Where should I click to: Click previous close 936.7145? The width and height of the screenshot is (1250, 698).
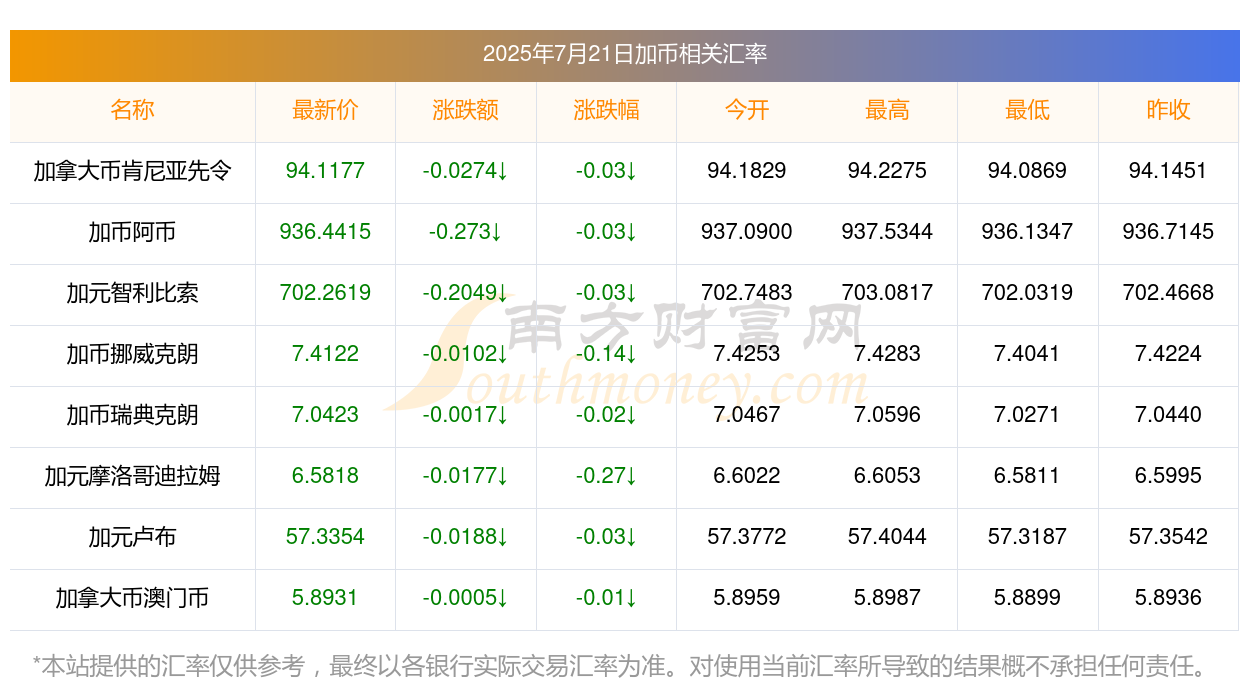coord(1168,232)
